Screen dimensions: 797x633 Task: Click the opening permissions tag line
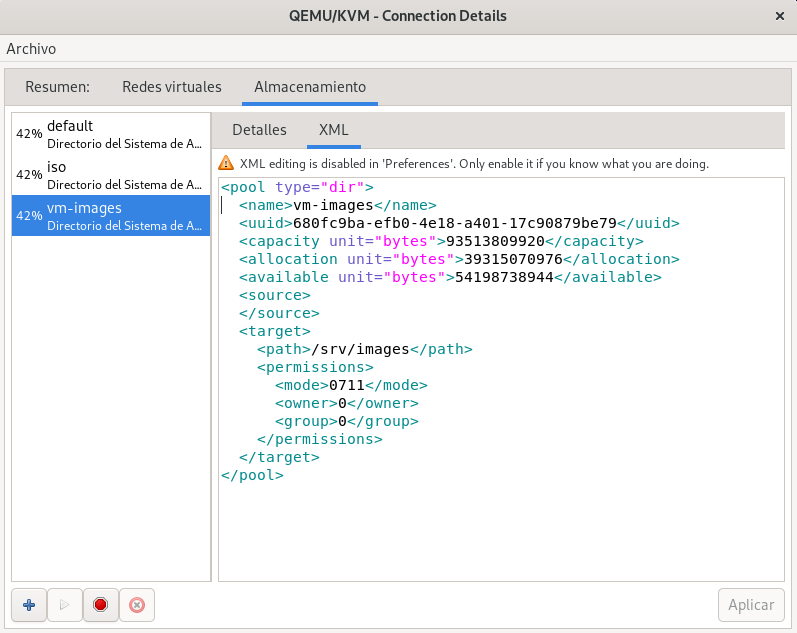(x=315, y=367)
